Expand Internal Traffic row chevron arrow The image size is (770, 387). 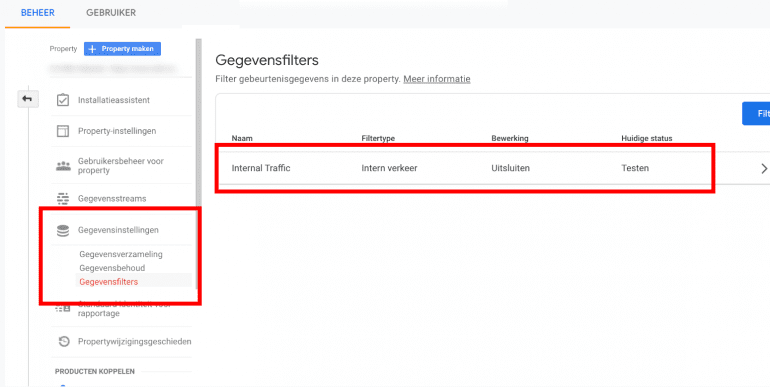(764, 168)
